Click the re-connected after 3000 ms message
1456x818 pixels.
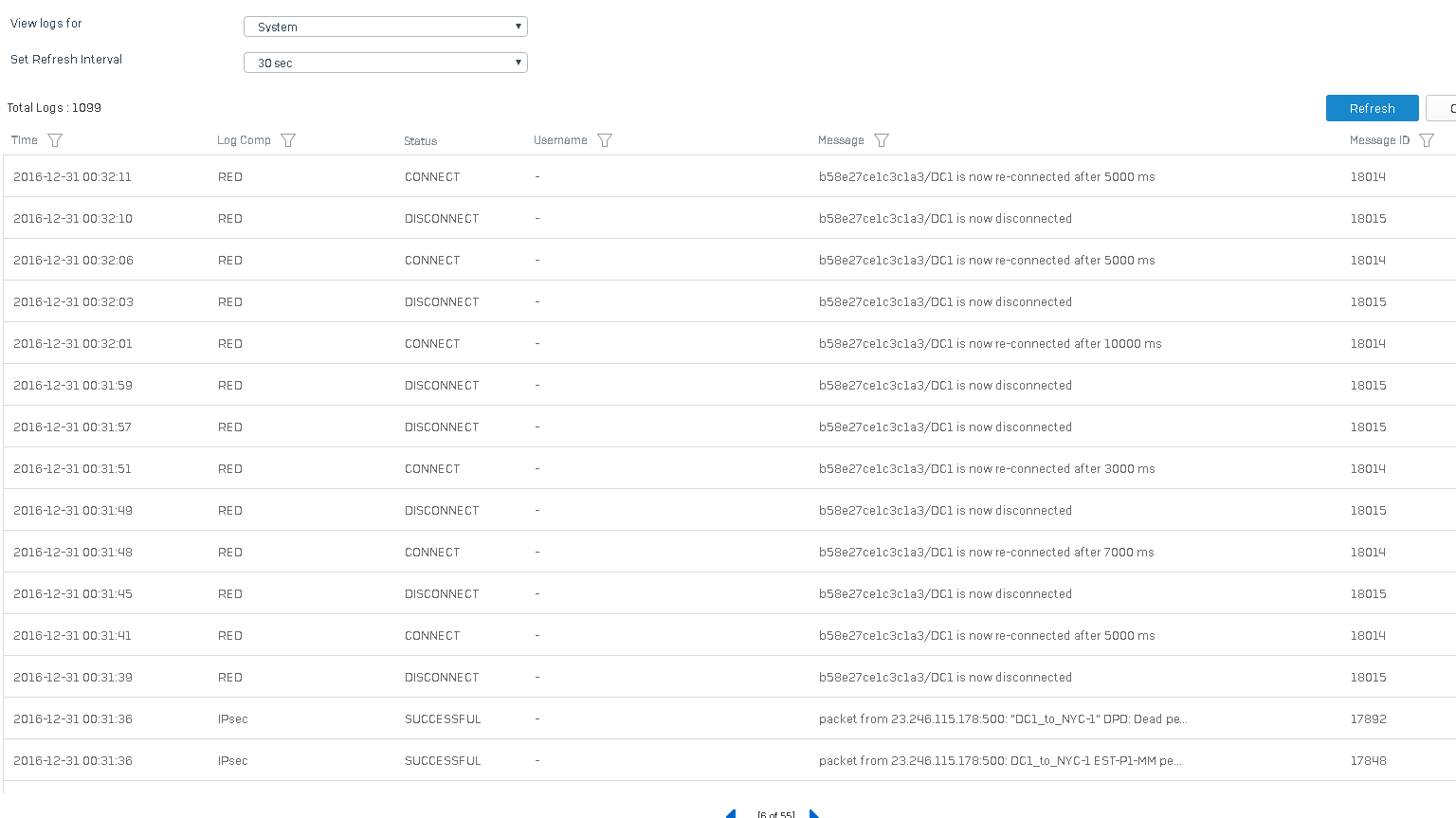coord(987,469)
